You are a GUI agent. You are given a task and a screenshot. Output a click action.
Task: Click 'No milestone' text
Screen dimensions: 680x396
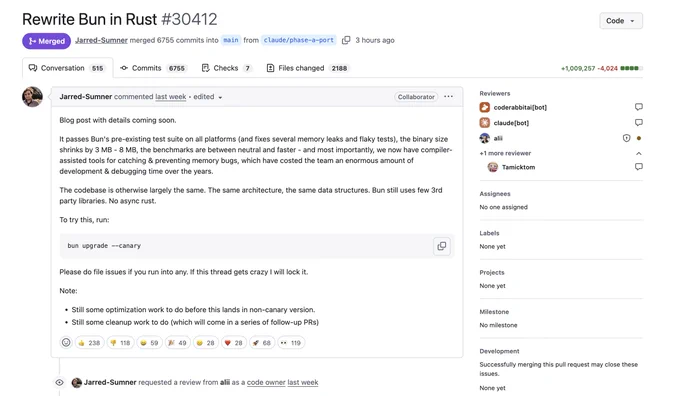pos(498,325)
